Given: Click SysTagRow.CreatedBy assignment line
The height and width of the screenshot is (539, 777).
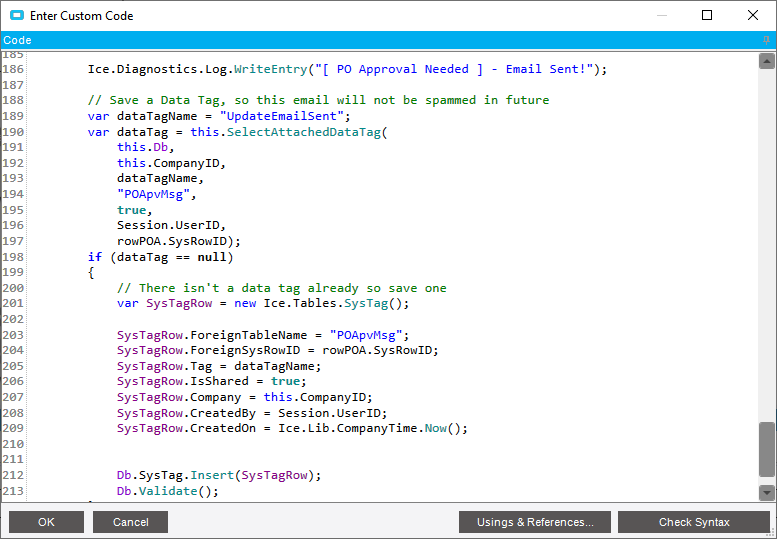Looking at the screenshot, I should 252,413.
